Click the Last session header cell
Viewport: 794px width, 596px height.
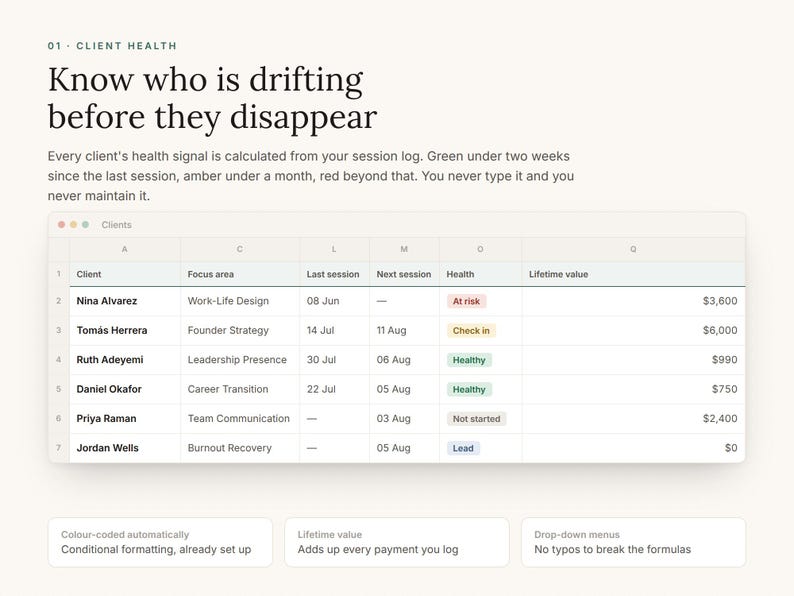click(334, 274)
